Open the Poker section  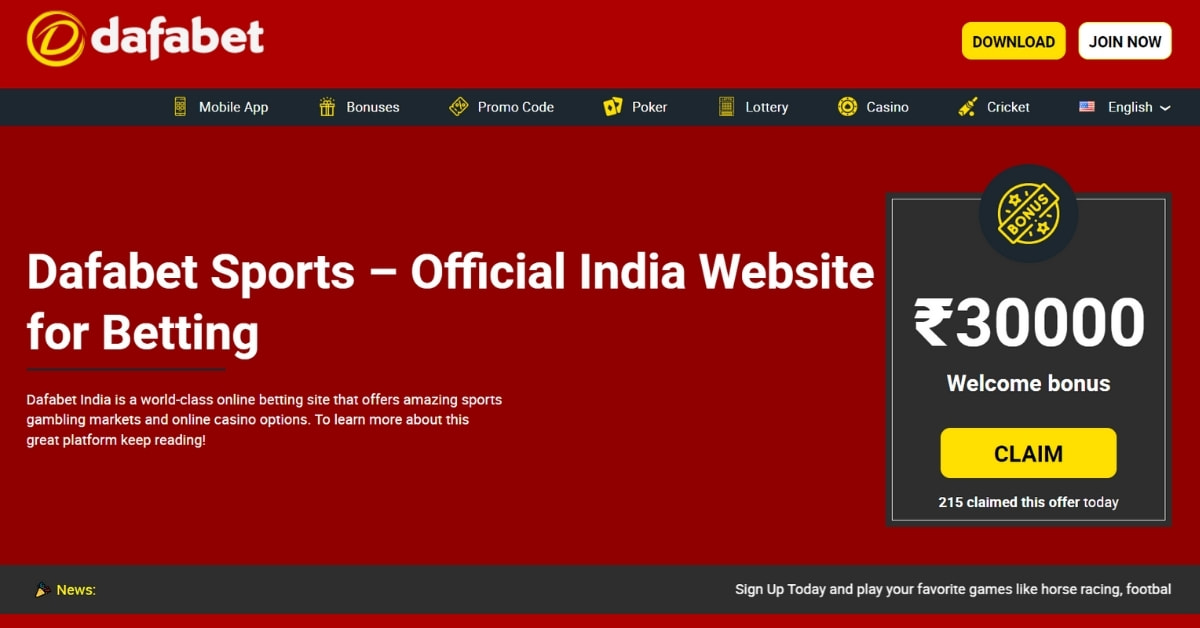click(635, 107)
